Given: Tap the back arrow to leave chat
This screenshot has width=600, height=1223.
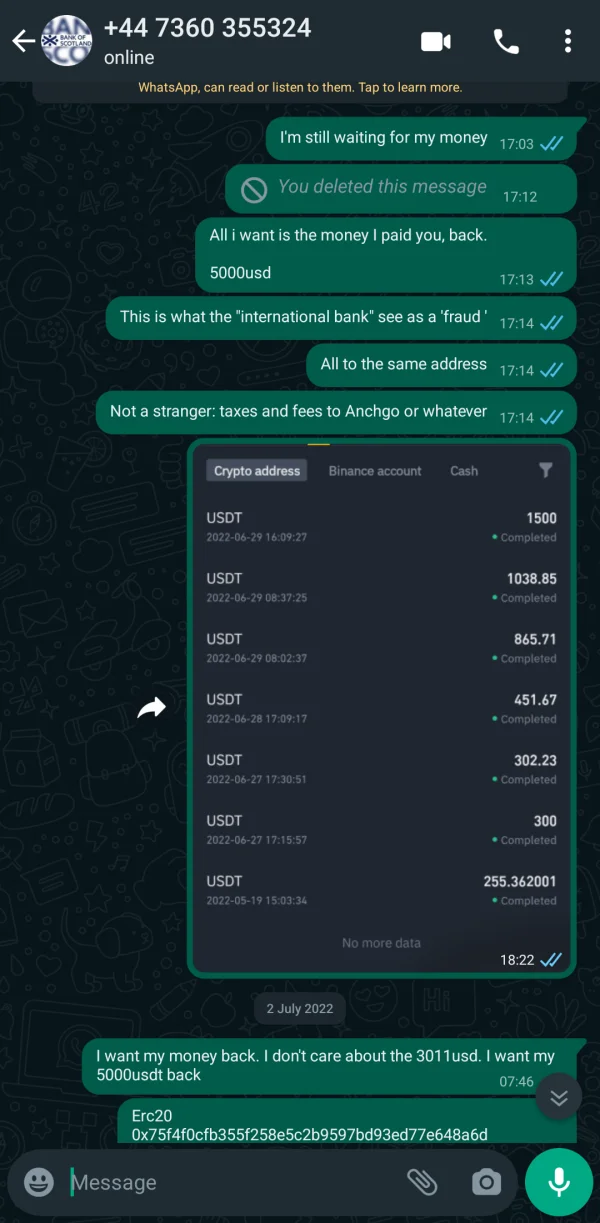Looking at the screenshot, I should click(21, 41).
